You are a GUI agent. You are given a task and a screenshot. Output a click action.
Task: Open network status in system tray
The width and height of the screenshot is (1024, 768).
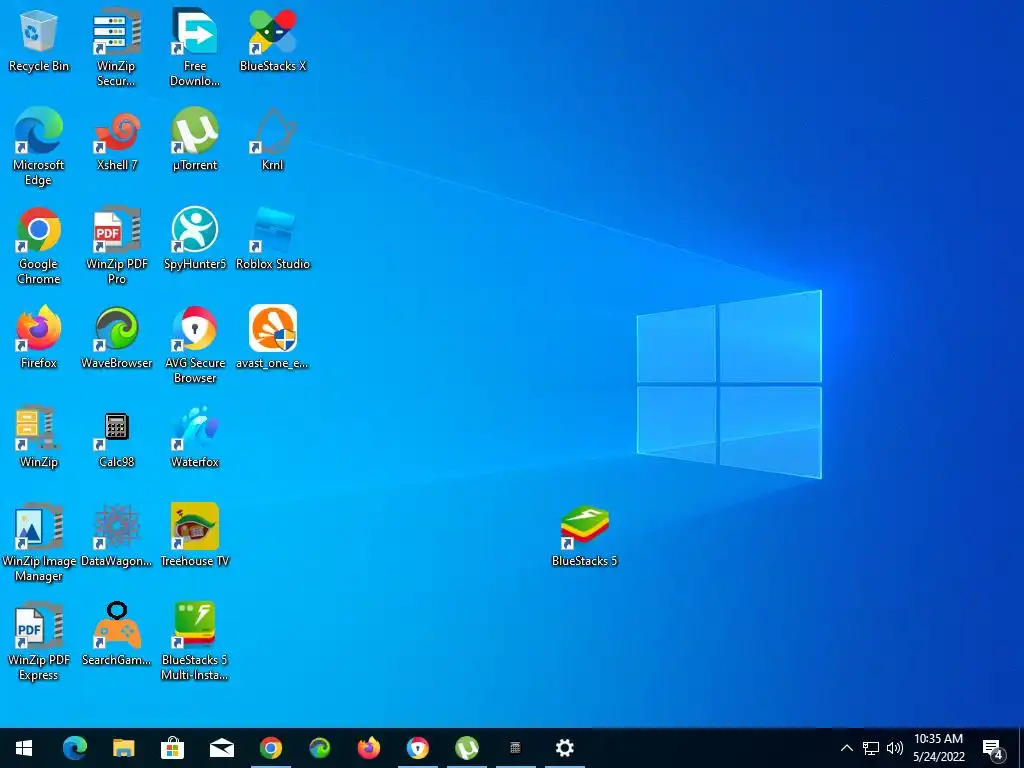[871, 748]
